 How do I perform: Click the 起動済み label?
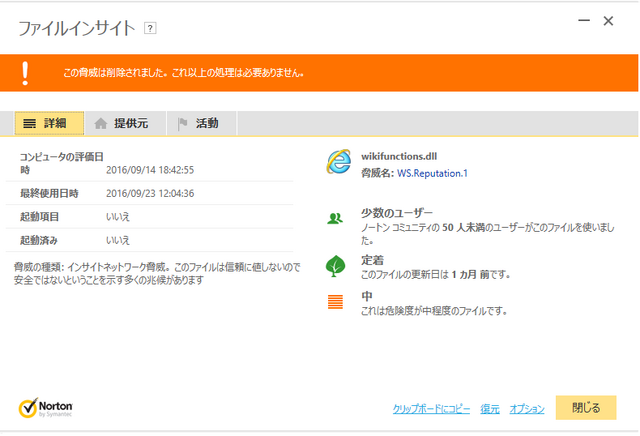point(39,240)
